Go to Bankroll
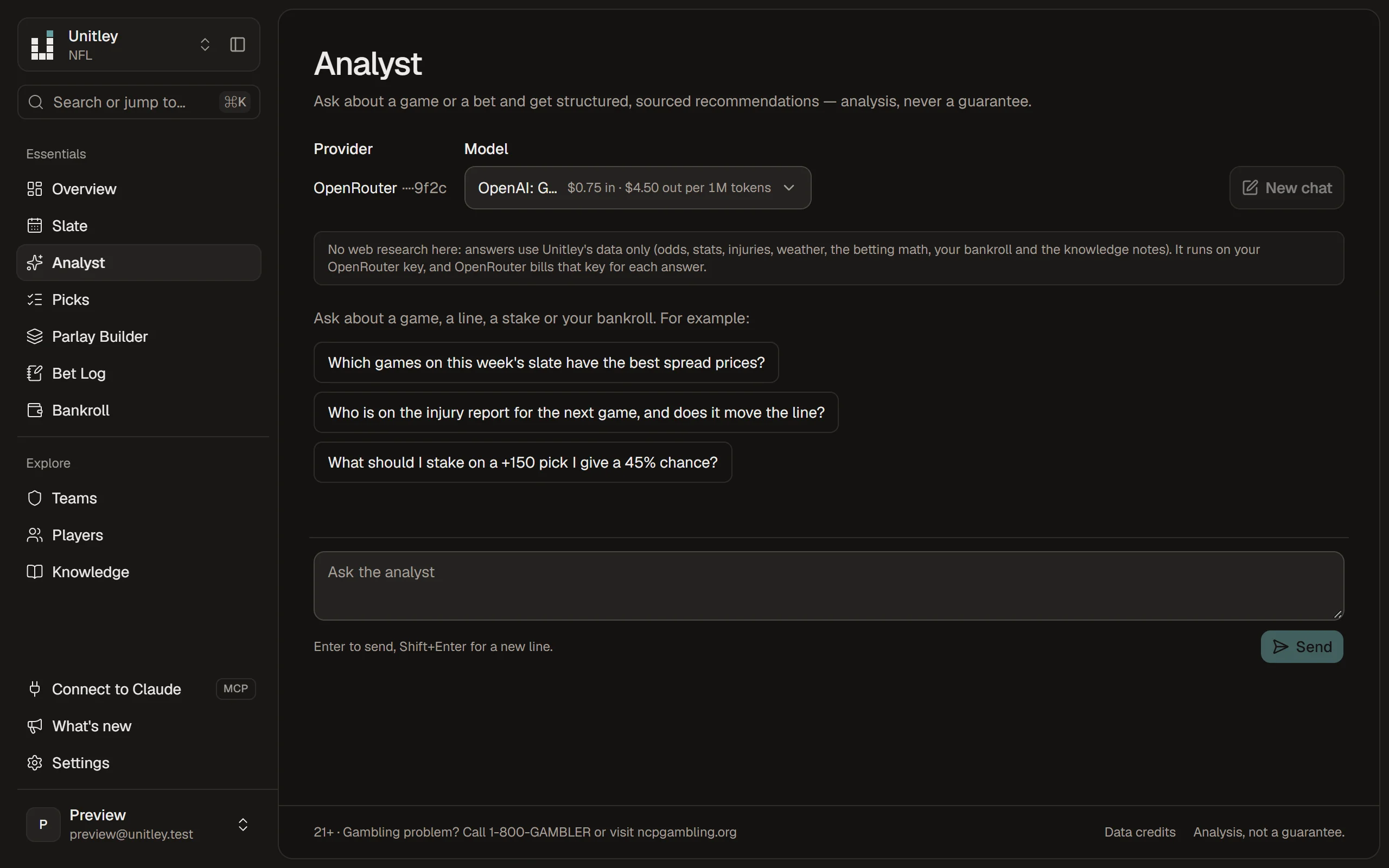The height and width of the screenshot is (868, 1389). 139,410
